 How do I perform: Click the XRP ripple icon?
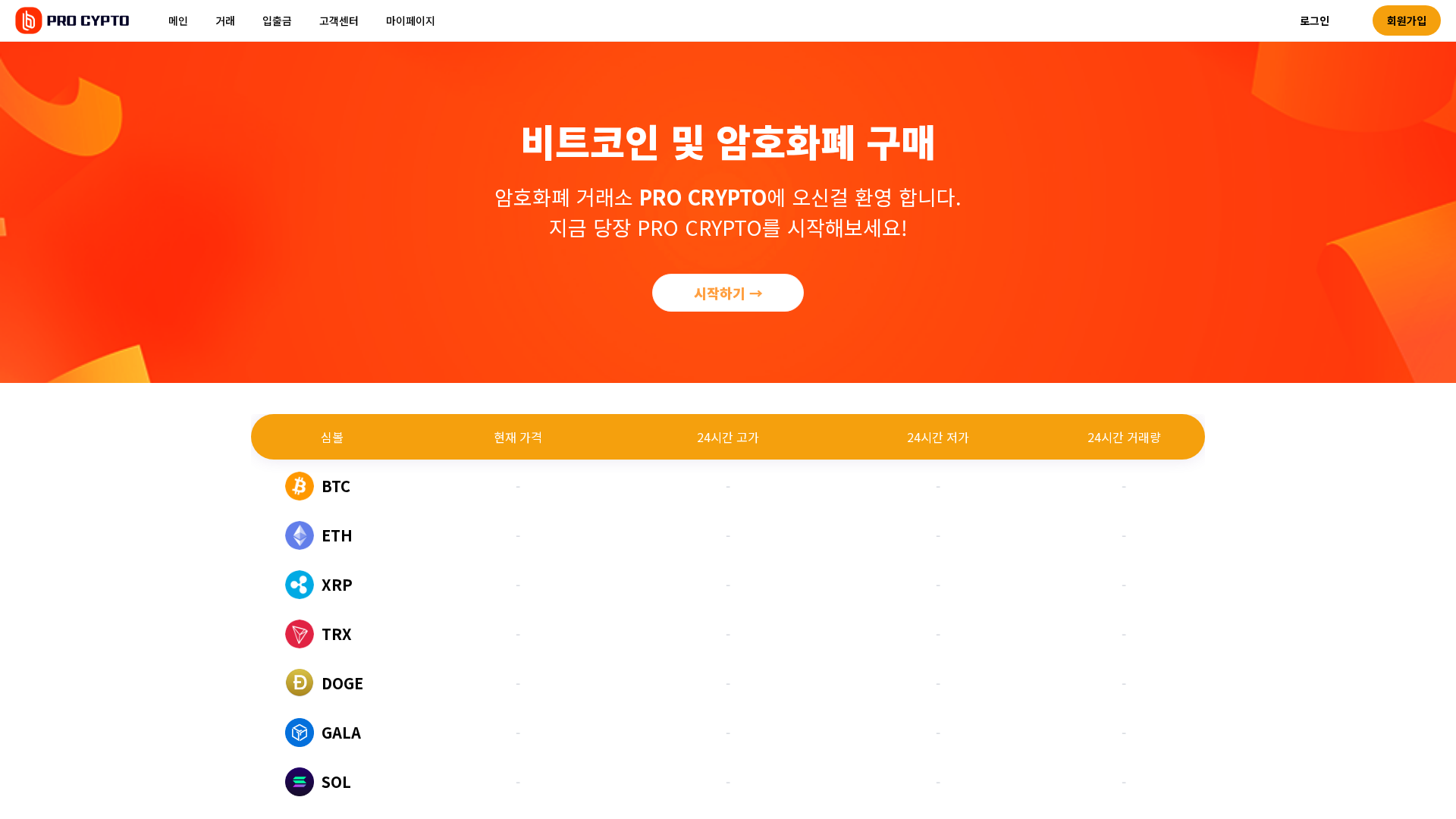click(299, 585)
